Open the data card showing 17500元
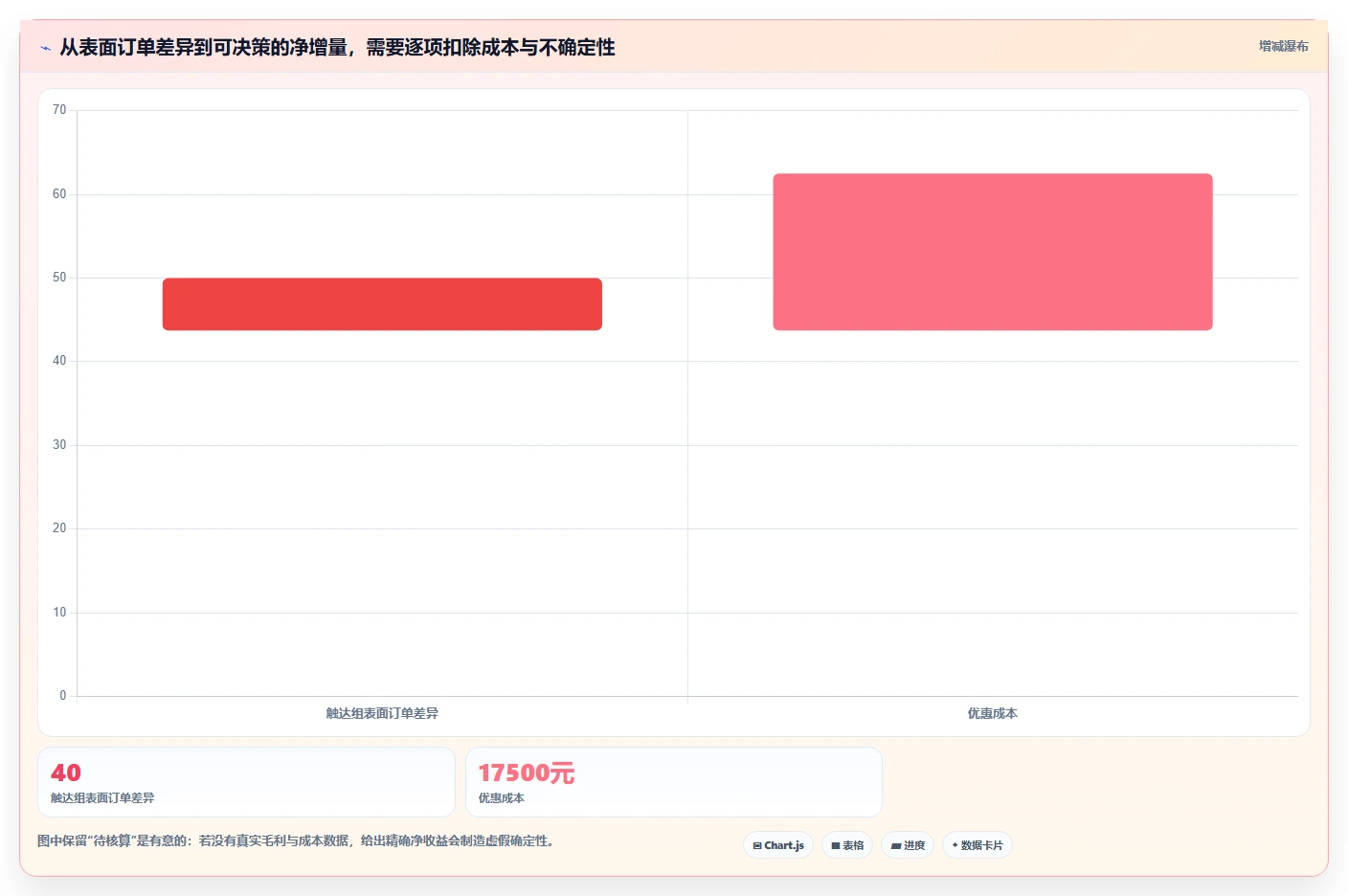1348x896 pixels. tap(674, 782)
